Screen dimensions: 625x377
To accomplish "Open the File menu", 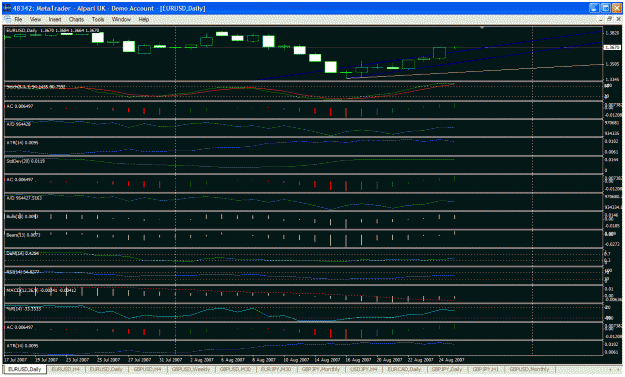I will (18, 19).
